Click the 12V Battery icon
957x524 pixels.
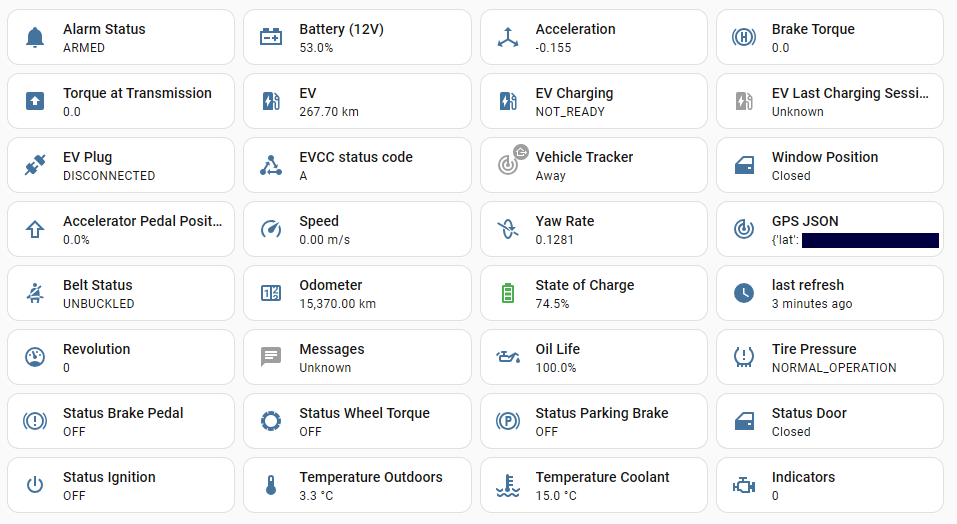[271, 38]
